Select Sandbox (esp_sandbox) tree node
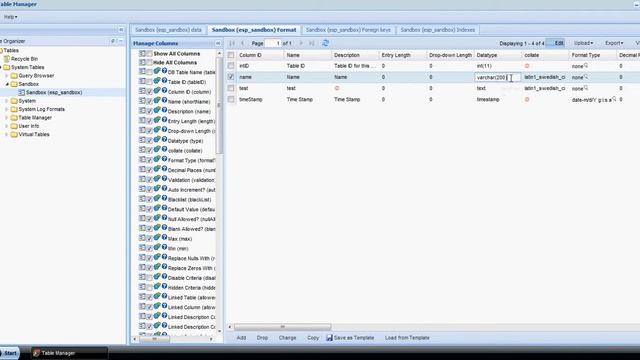 [54, 93]
